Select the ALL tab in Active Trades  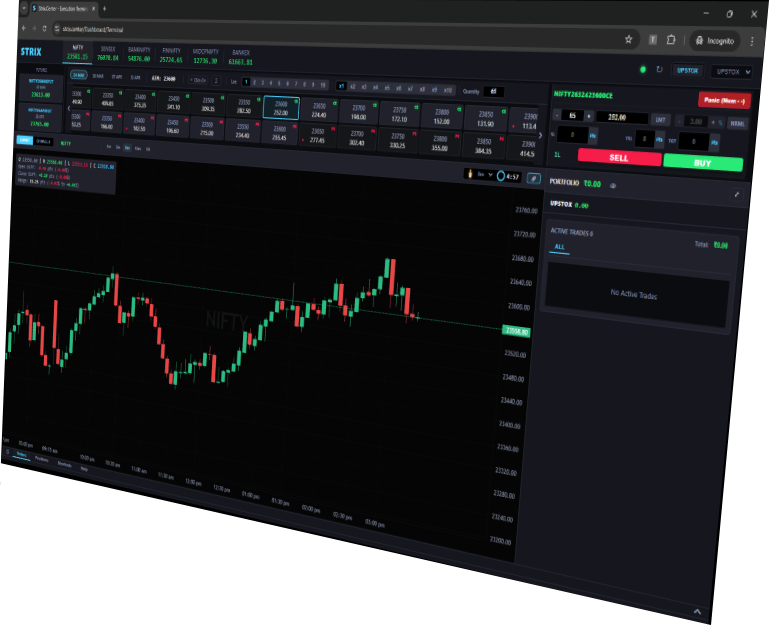[x=559, y=247]
